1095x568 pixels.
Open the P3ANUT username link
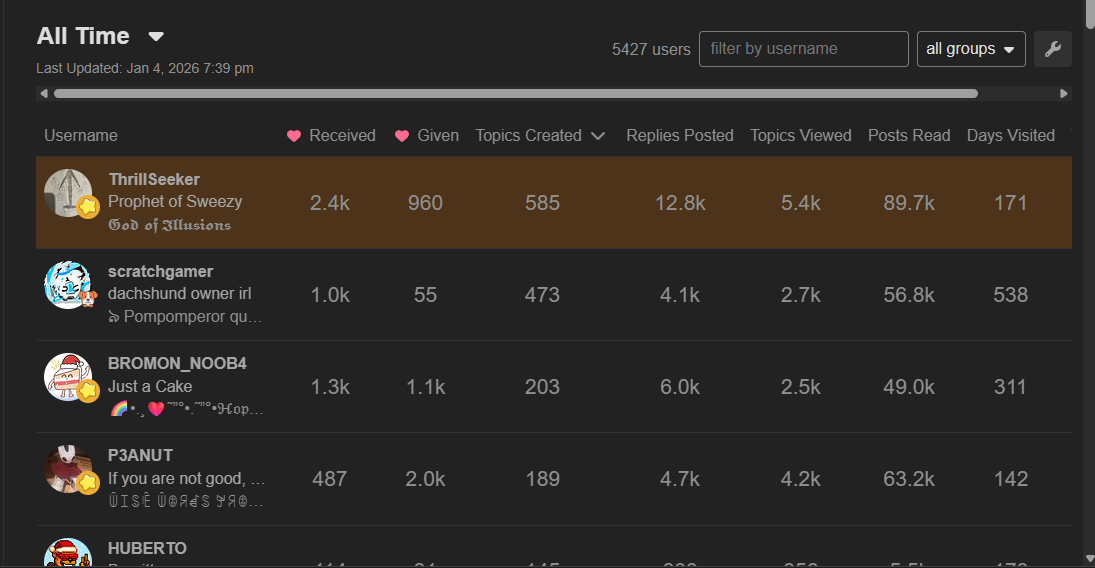pos(140,456)
